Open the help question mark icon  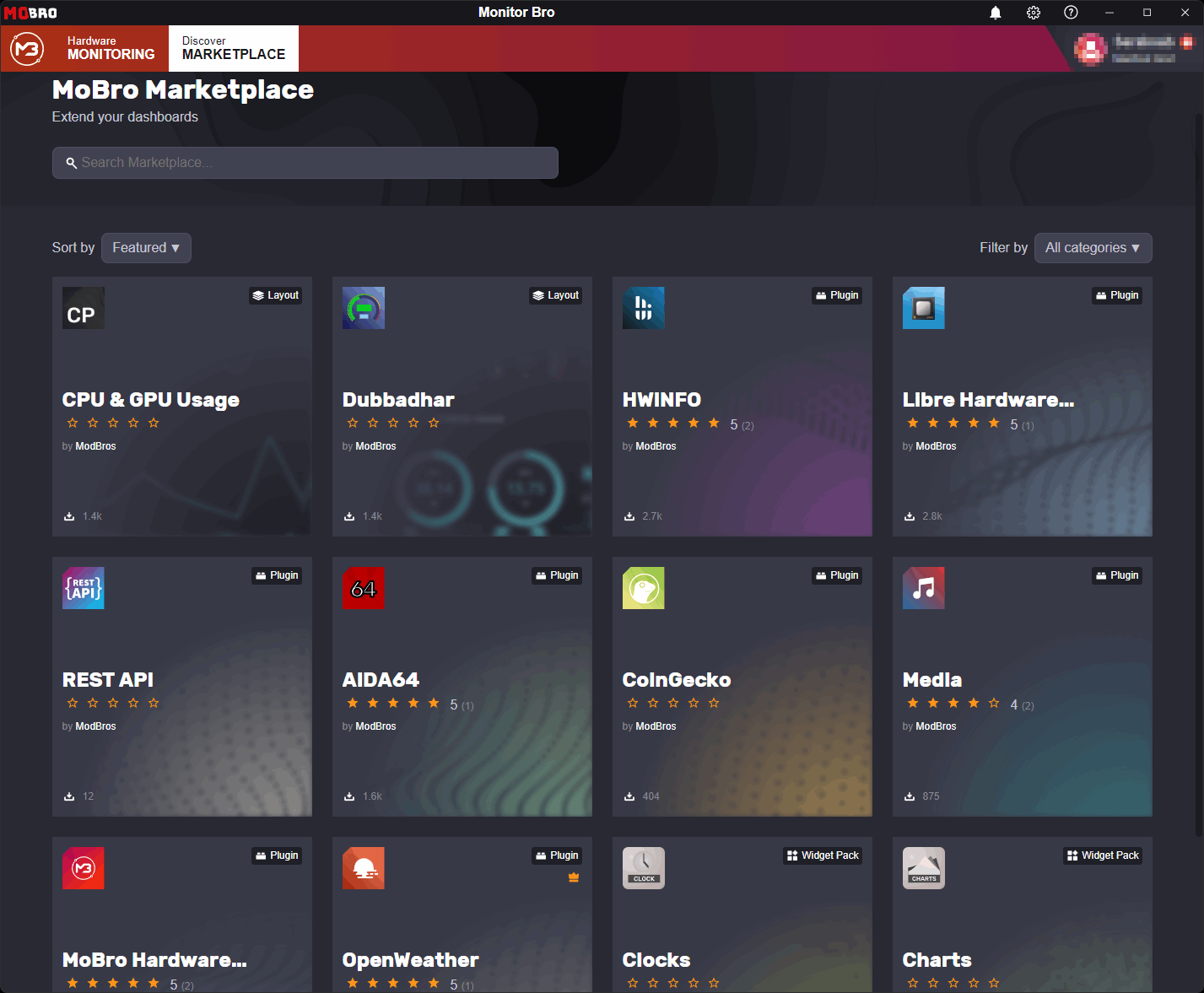(1071, 13)
